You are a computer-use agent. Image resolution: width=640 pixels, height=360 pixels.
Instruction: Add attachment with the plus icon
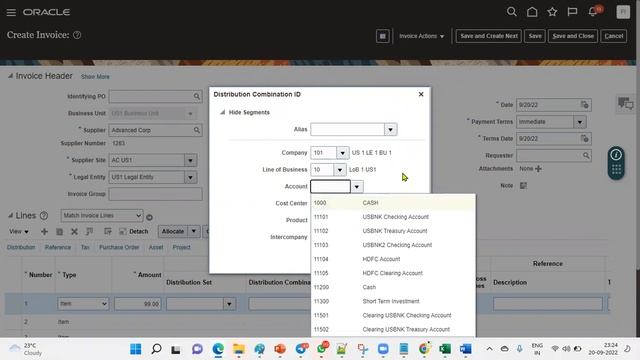coord(538,169)
